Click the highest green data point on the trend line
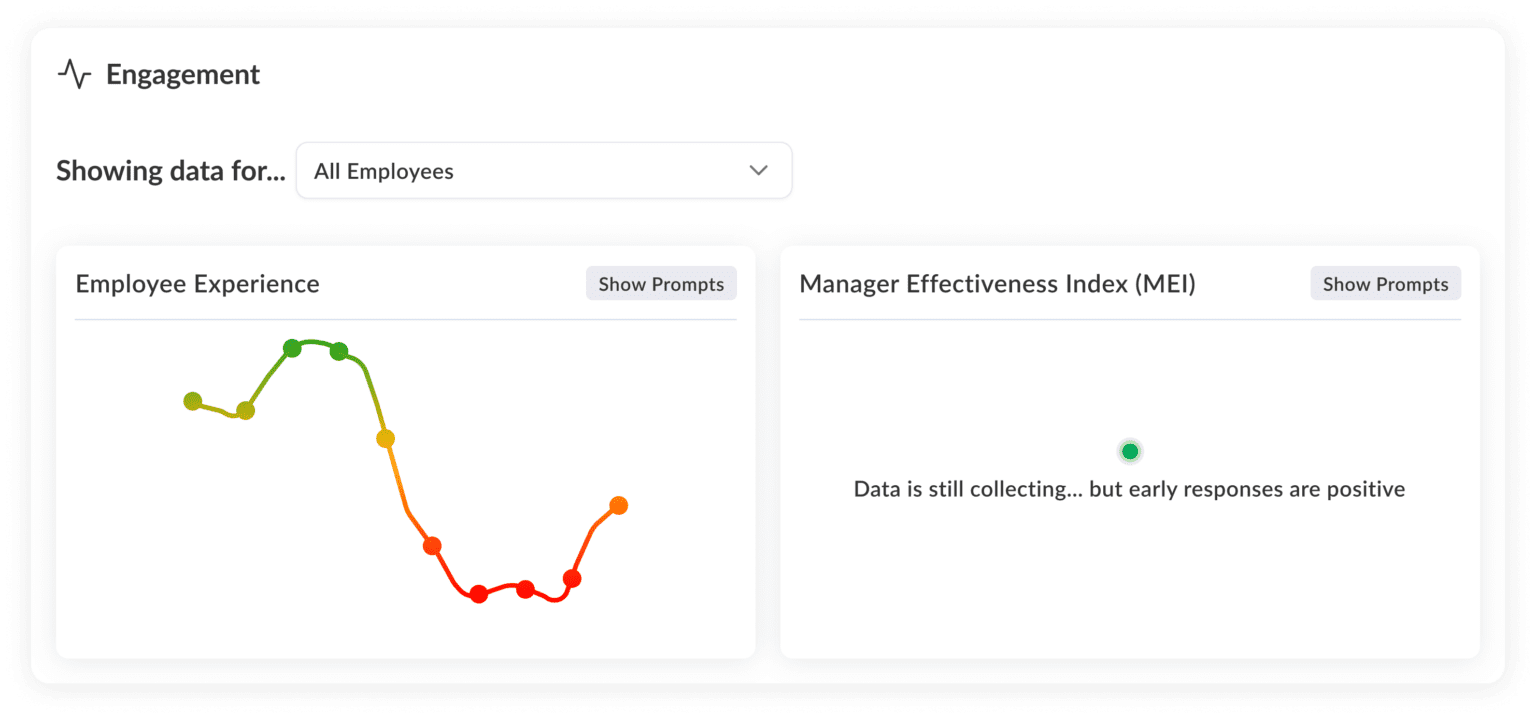The image size is (1536, 718). pyautogui.click(x=293, y=347)
